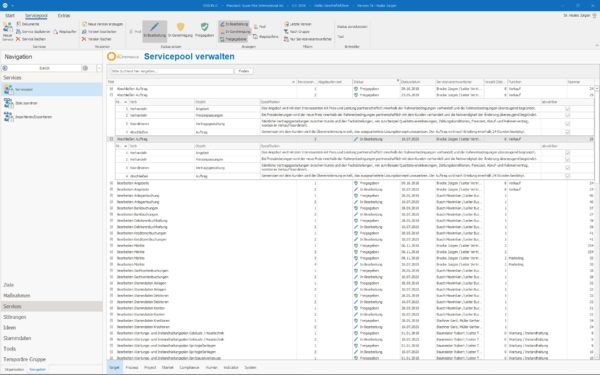Screen dimensions: 600x375
Task: Click the green shield Freigegeben button
Action: click(204, 30)
